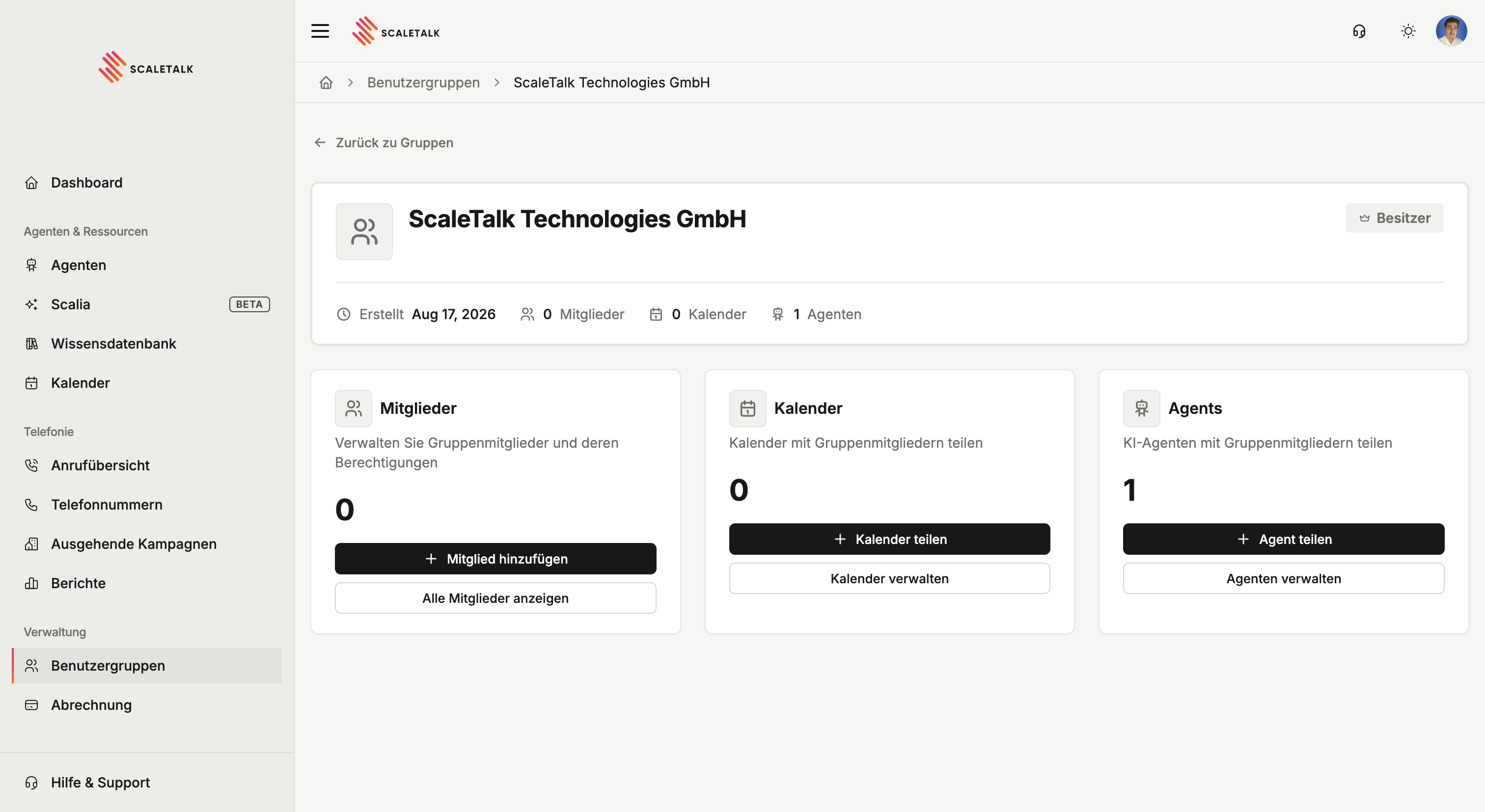The image size is (1485, 812).
Task: Open Abrechnung in the sidebar
Action: (146, 705)
